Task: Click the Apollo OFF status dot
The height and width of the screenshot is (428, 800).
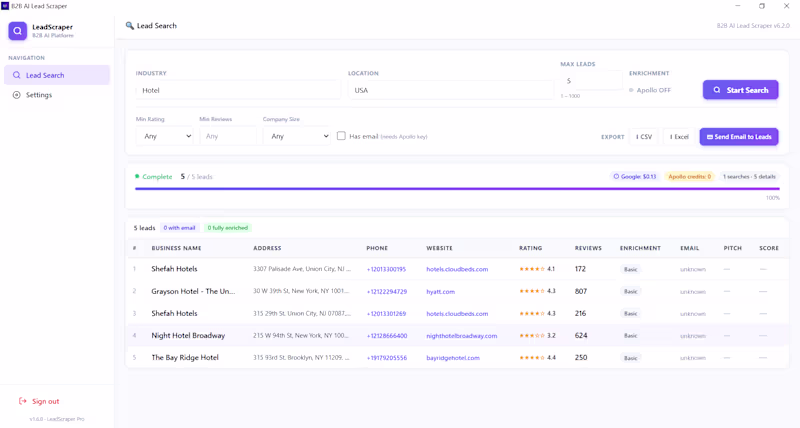Action: click(x=631, y=90)
